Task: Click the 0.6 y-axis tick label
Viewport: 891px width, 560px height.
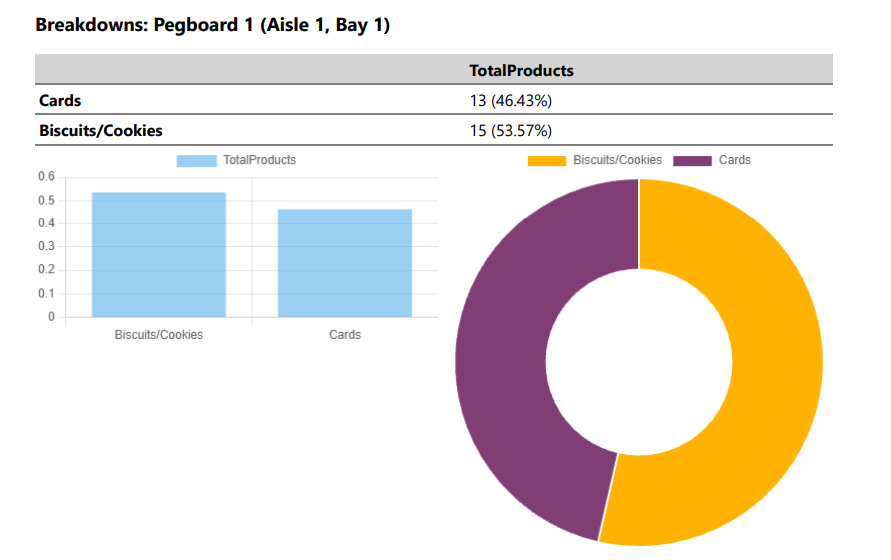Action: pyautogui.click(x=46, y=177)
